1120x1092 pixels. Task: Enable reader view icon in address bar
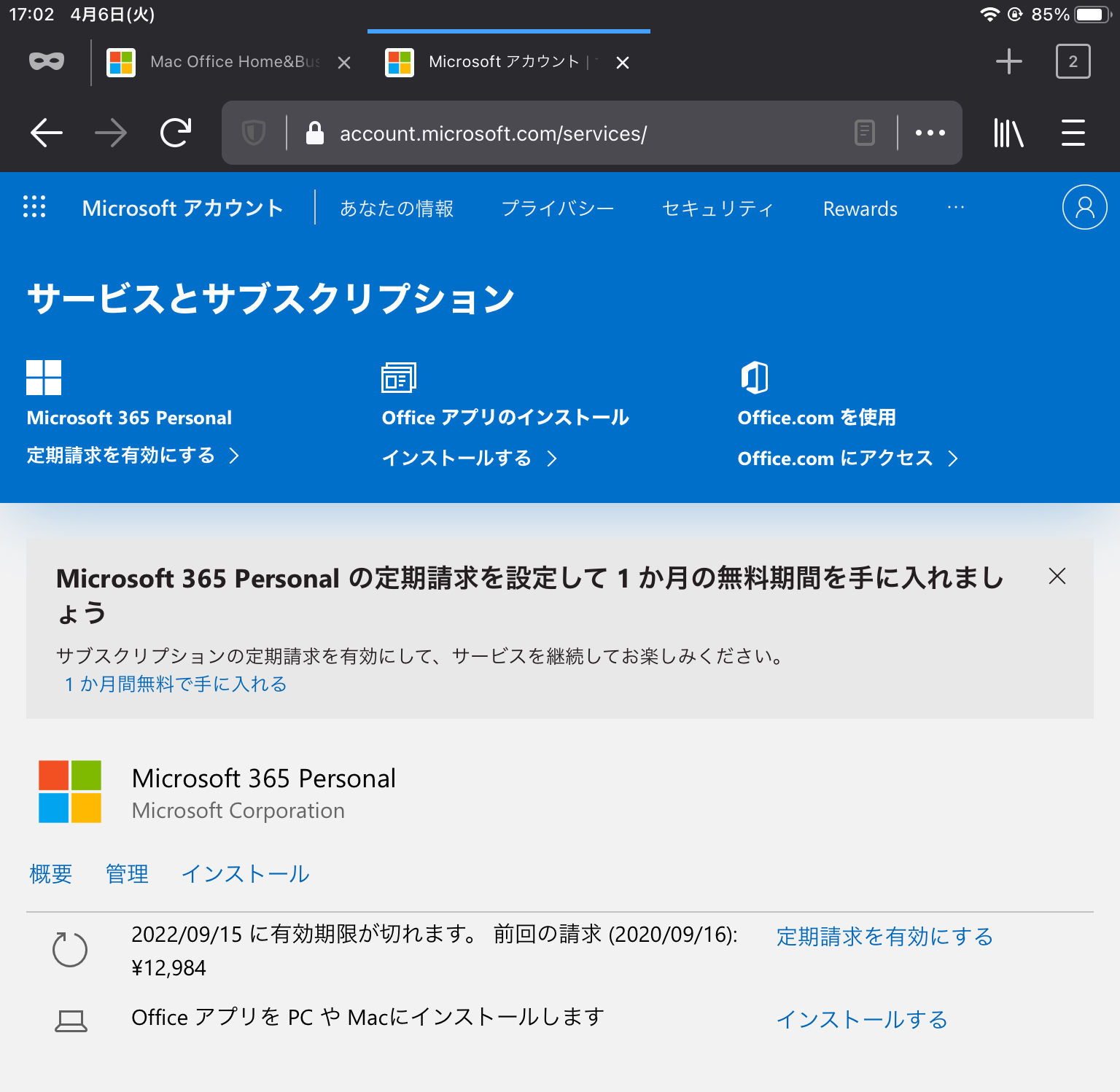865,133
